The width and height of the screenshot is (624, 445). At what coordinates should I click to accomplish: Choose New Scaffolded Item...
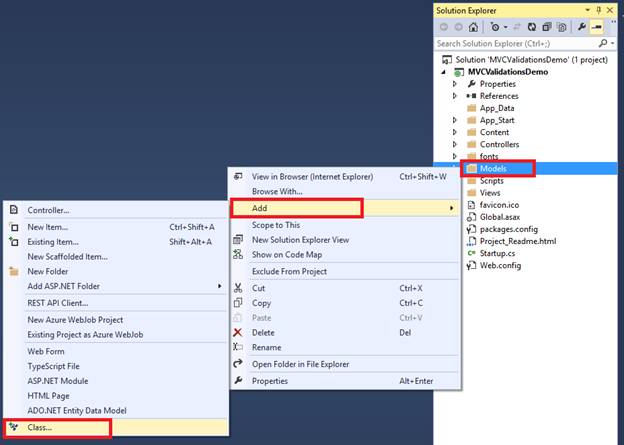coord(116,257)
